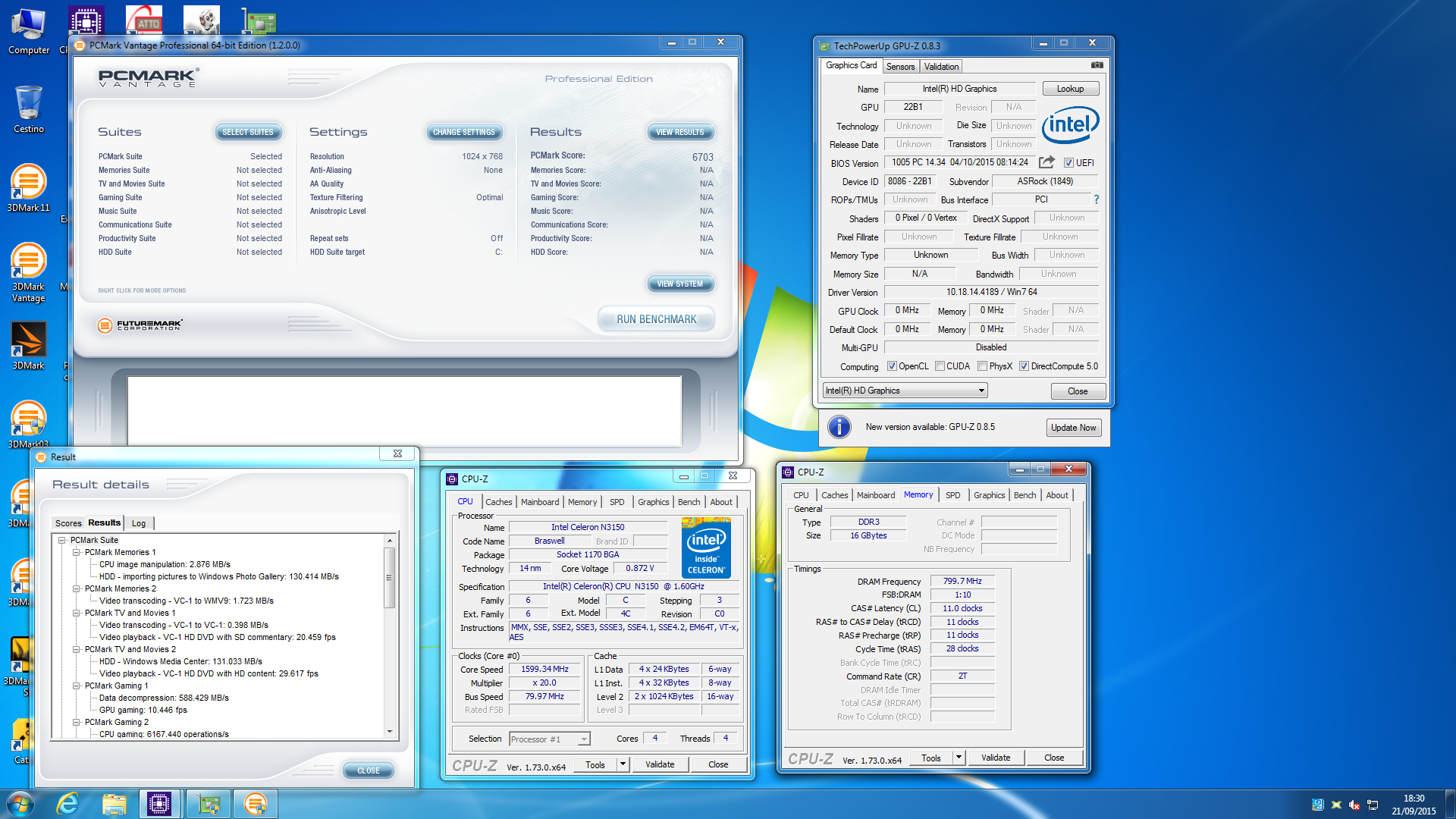
Task: Collapse the PCMark Suite tree node
Action: pyautogui.click(x=62, y=541)
